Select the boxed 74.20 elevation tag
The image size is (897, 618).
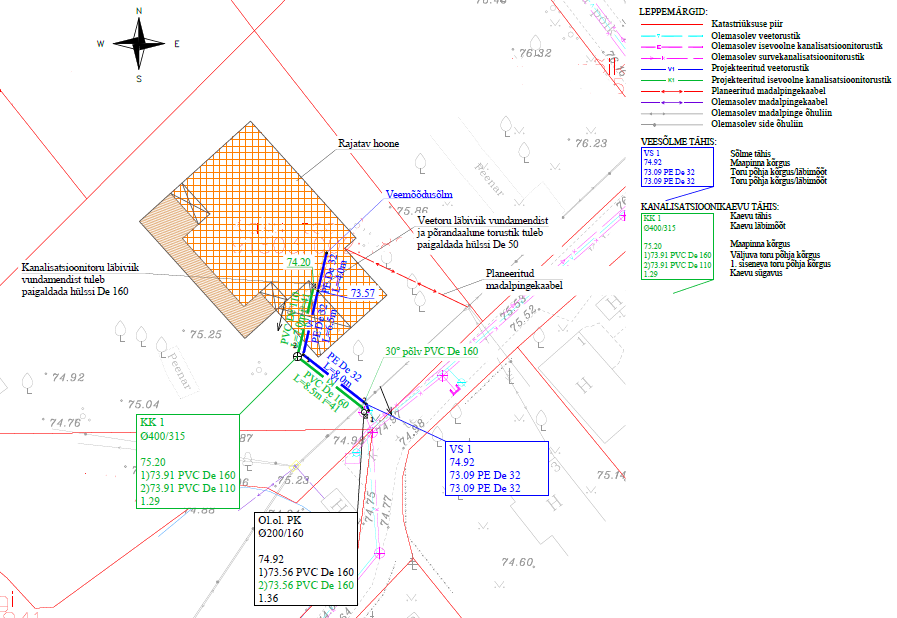[x=299, y=261]
